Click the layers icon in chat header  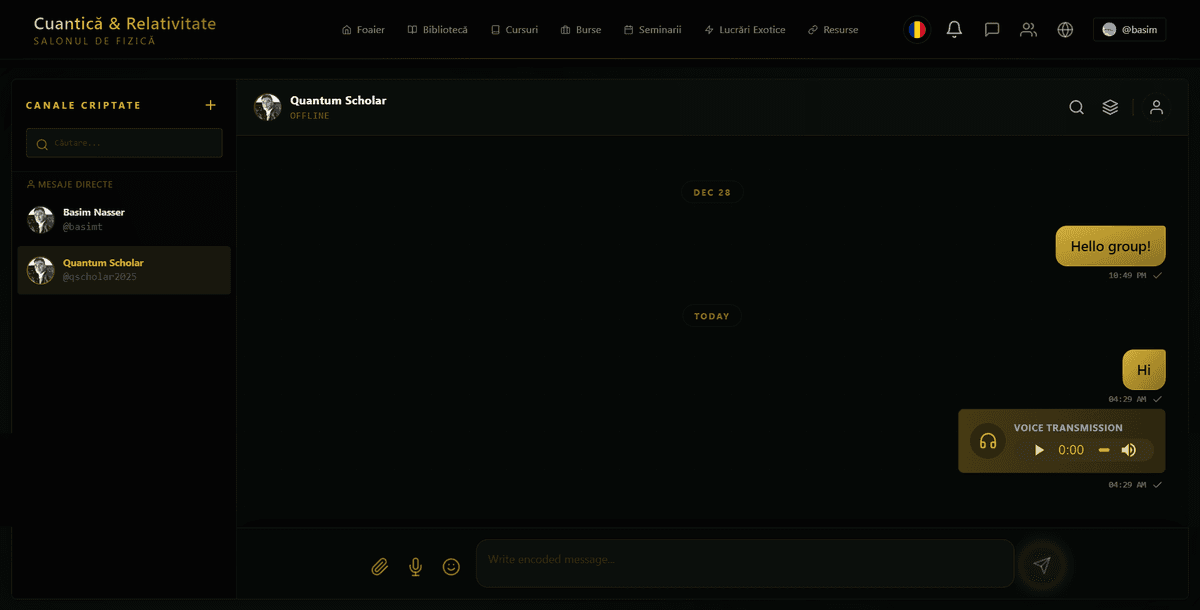point(1110,108)
